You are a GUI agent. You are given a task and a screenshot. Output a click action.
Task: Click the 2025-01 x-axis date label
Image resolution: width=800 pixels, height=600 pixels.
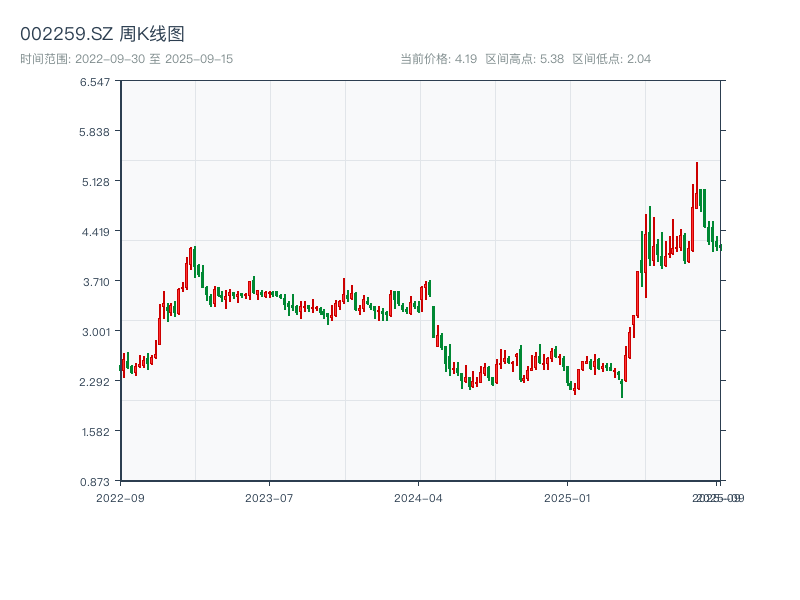click(x=569, y=497)
